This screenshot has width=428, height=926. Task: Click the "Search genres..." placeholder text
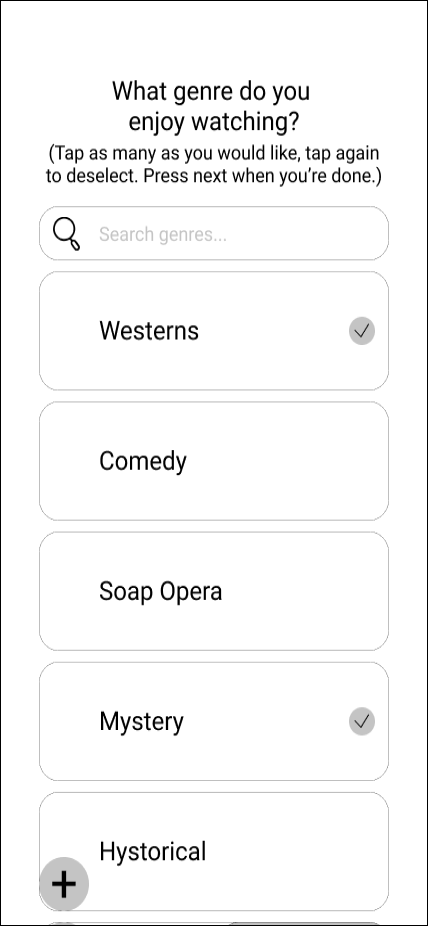pos(163,234)
